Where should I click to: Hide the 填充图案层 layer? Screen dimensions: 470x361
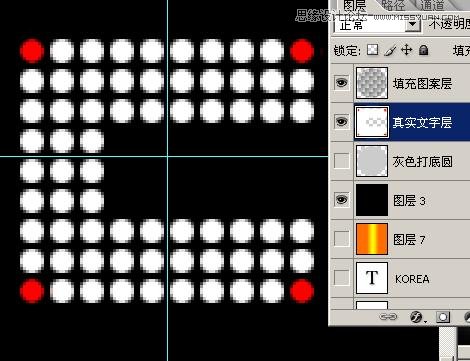click(x=342, y=83)
